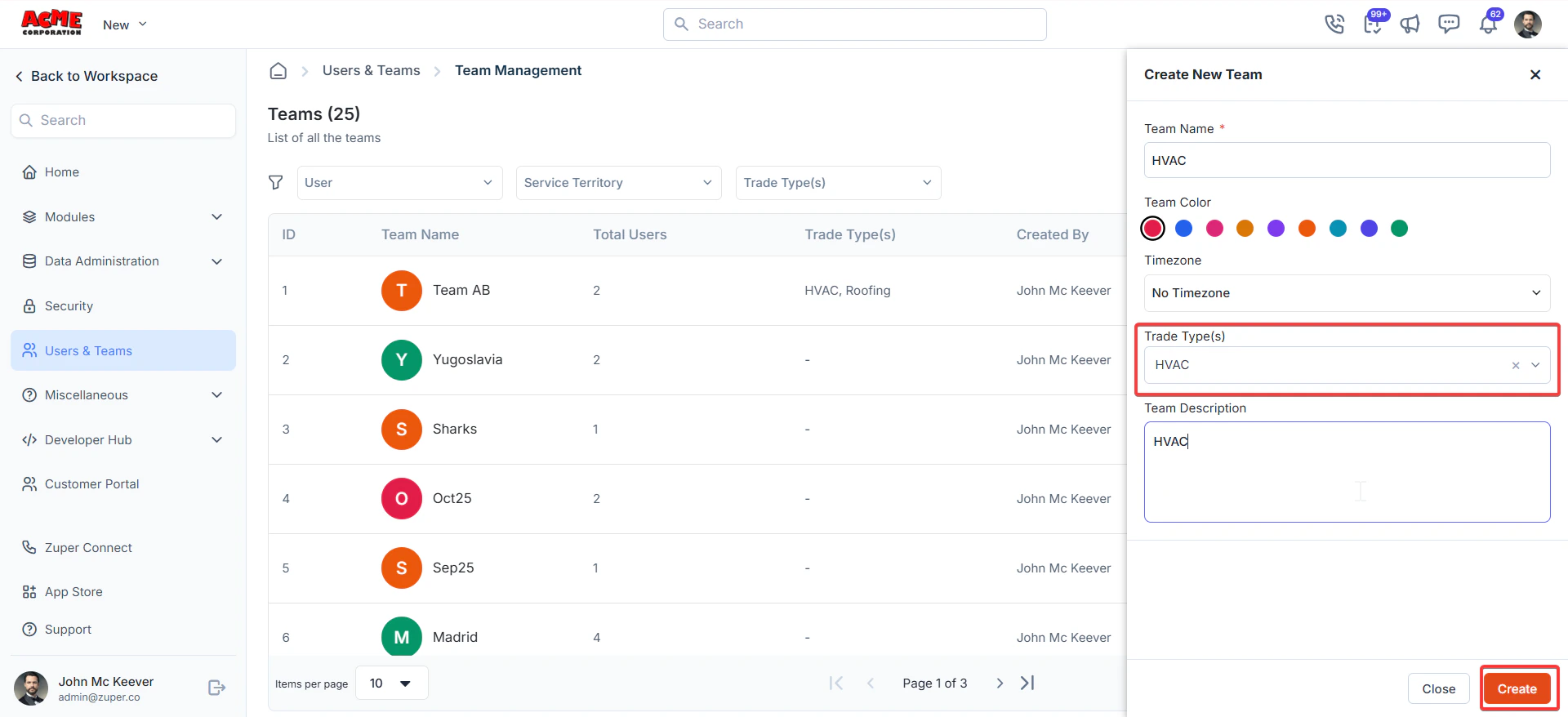Go to the previous page of teams
Screen dimensions: 1568x717
(x=871, y=683)
